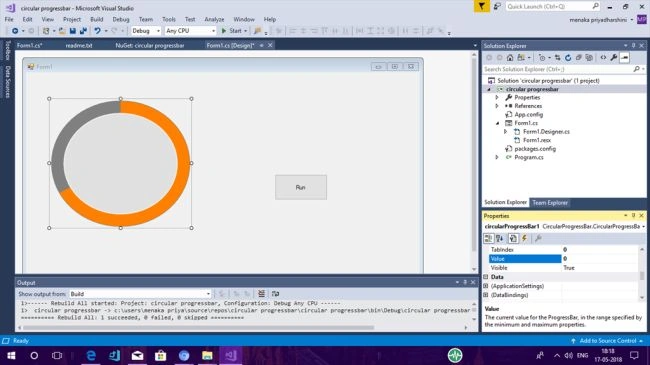Show the Properties page button in Properties panel

[x=513, y=238]
